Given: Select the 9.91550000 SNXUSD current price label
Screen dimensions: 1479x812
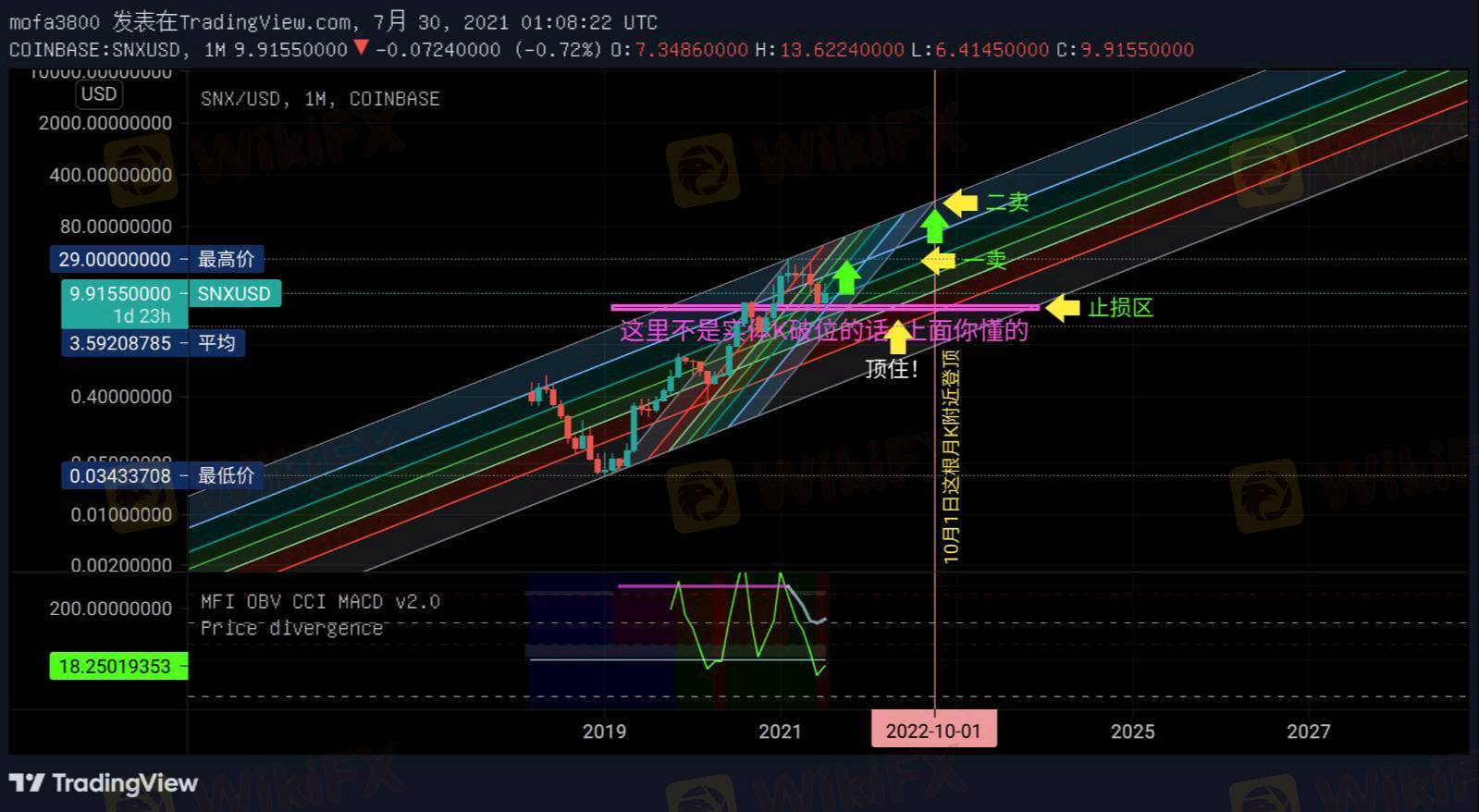Looking at the screenshot, I should (x=171, y=294).
